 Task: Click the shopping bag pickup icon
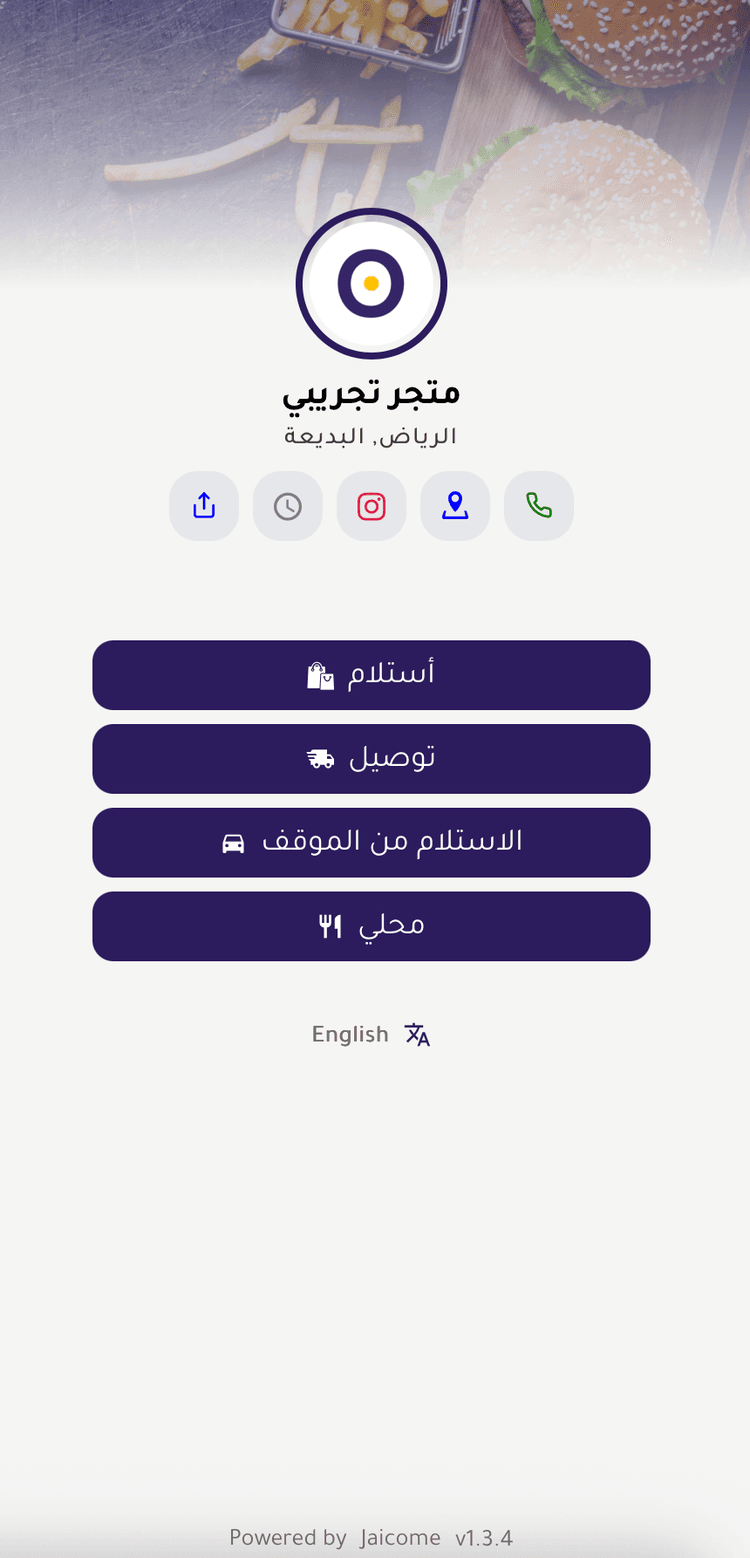tap(320, 677)
